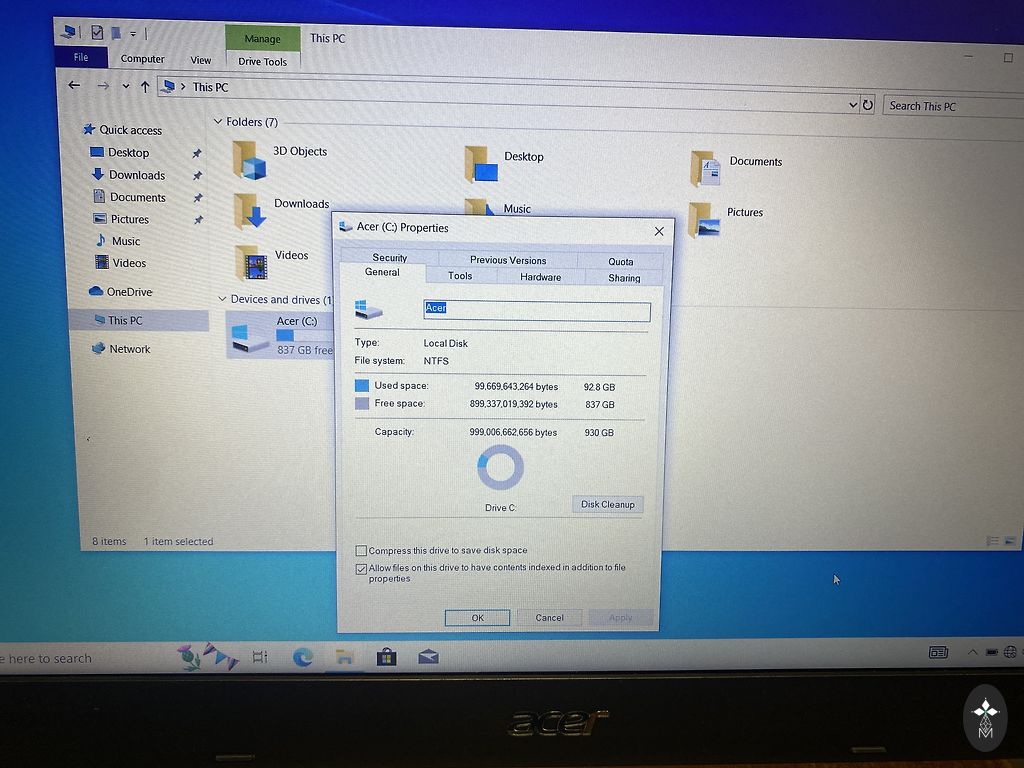Open the Documents folder in Folders section
The image size is (1024, 768).
706,167
